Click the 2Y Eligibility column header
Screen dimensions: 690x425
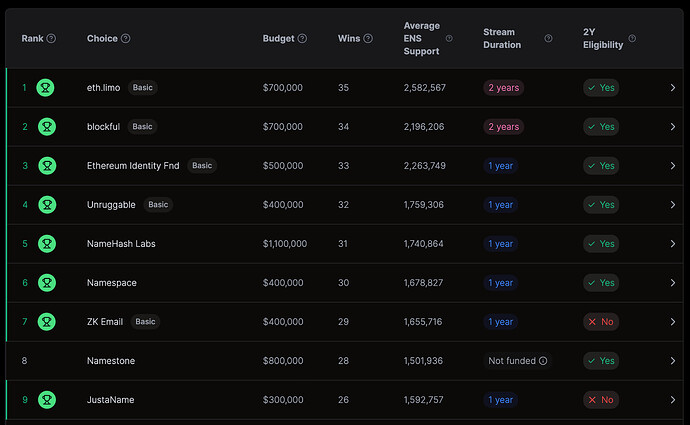[603, 38]
